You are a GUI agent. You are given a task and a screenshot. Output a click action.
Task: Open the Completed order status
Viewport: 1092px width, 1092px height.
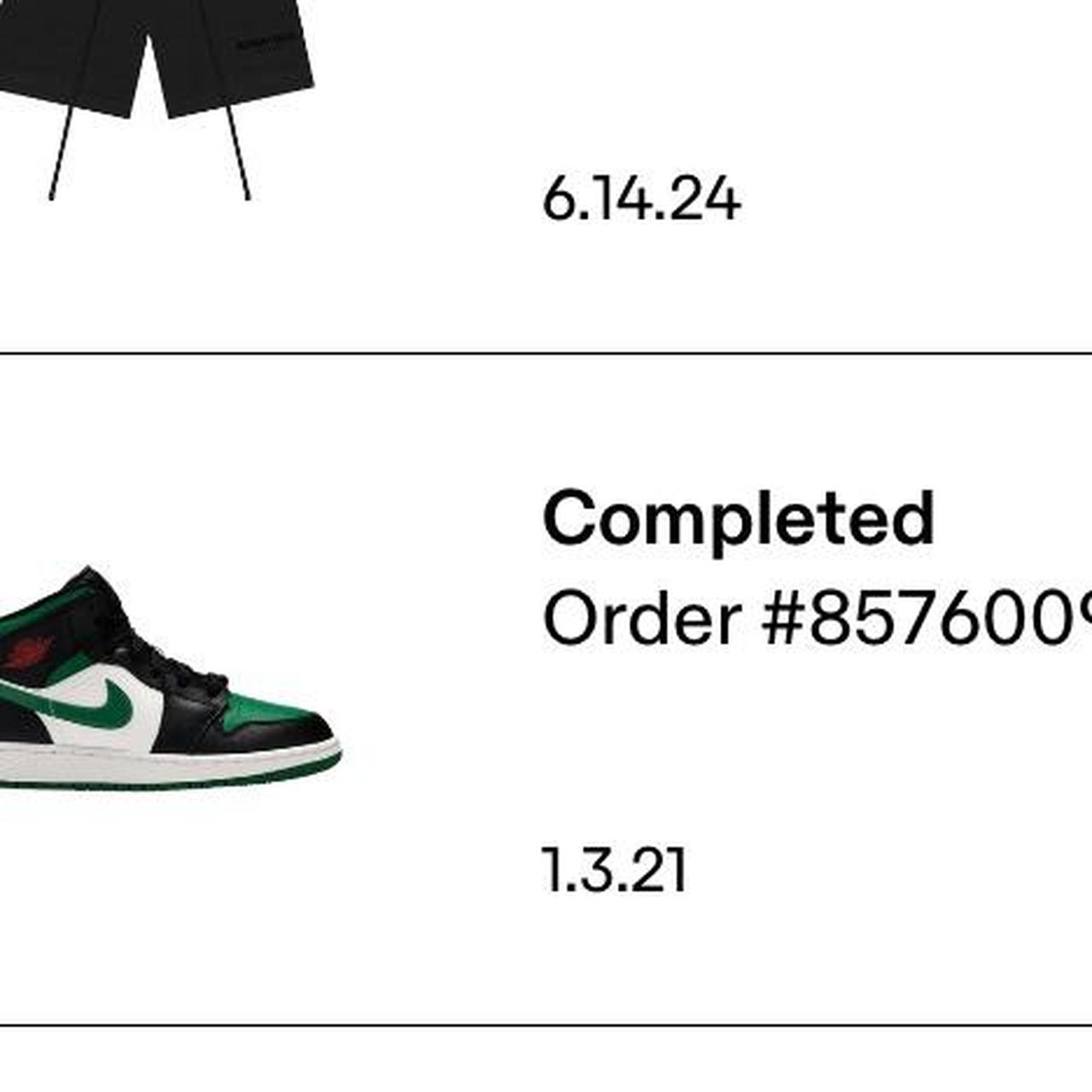[x=739, y=519]
